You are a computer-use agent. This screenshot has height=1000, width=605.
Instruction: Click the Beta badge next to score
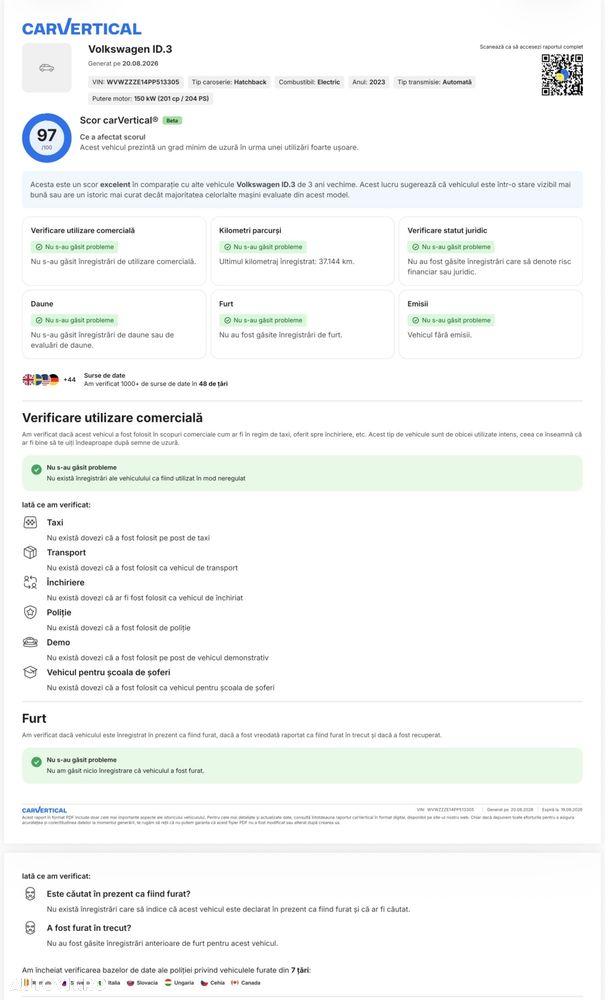[x=172, y=121]
